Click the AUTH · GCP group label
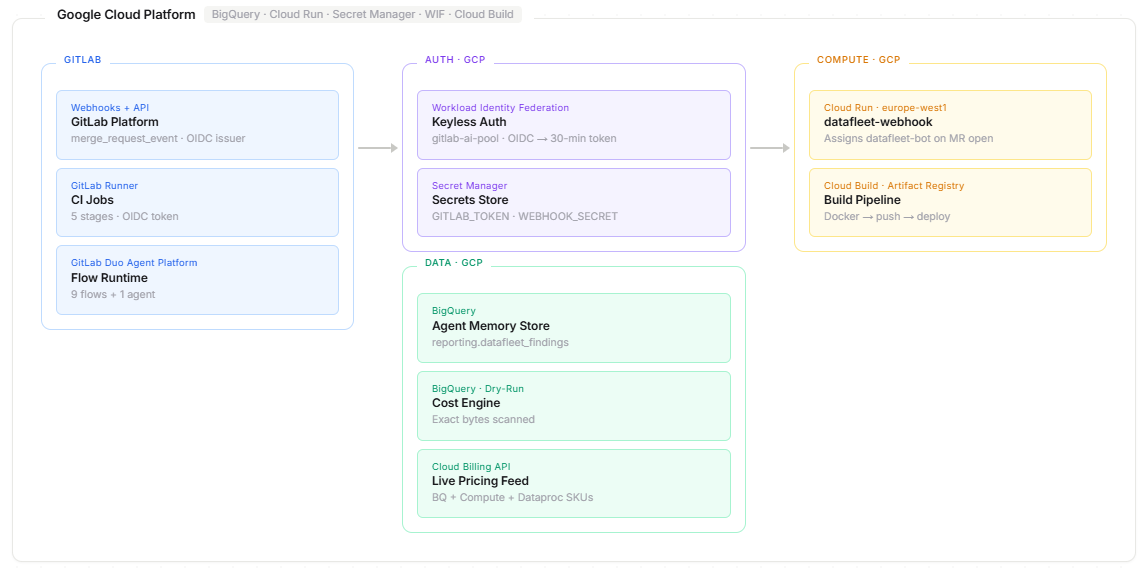The width and height of the screenshot is (1144, 576). (455, 60)
